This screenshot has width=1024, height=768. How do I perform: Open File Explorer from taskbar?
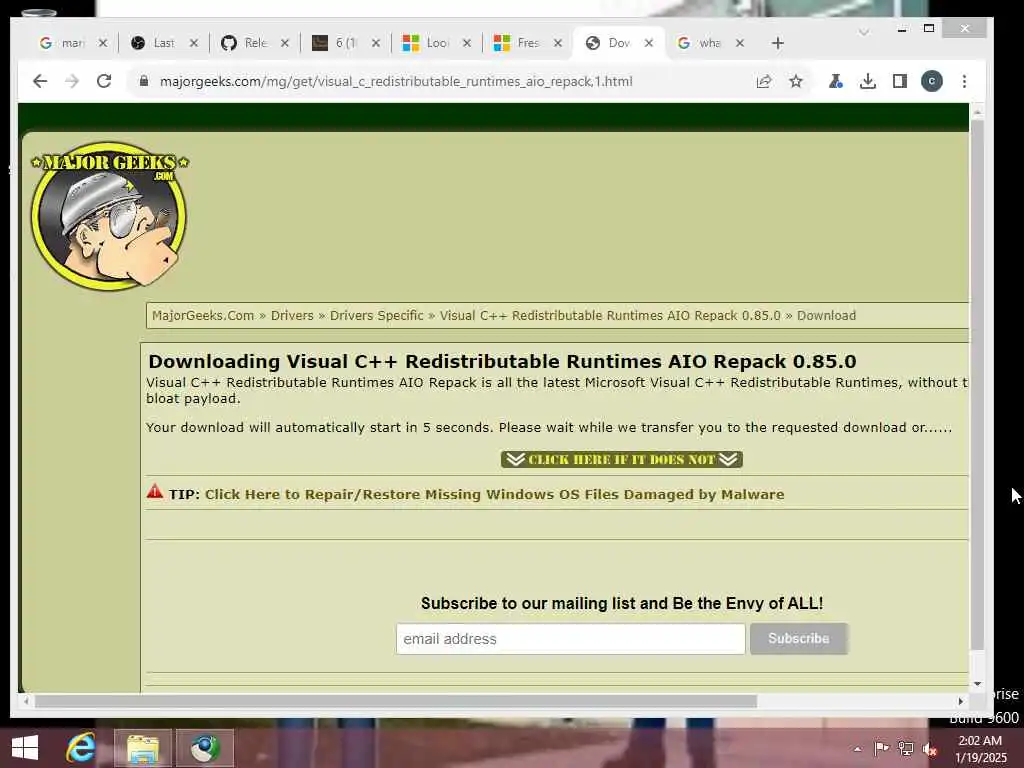143,748
